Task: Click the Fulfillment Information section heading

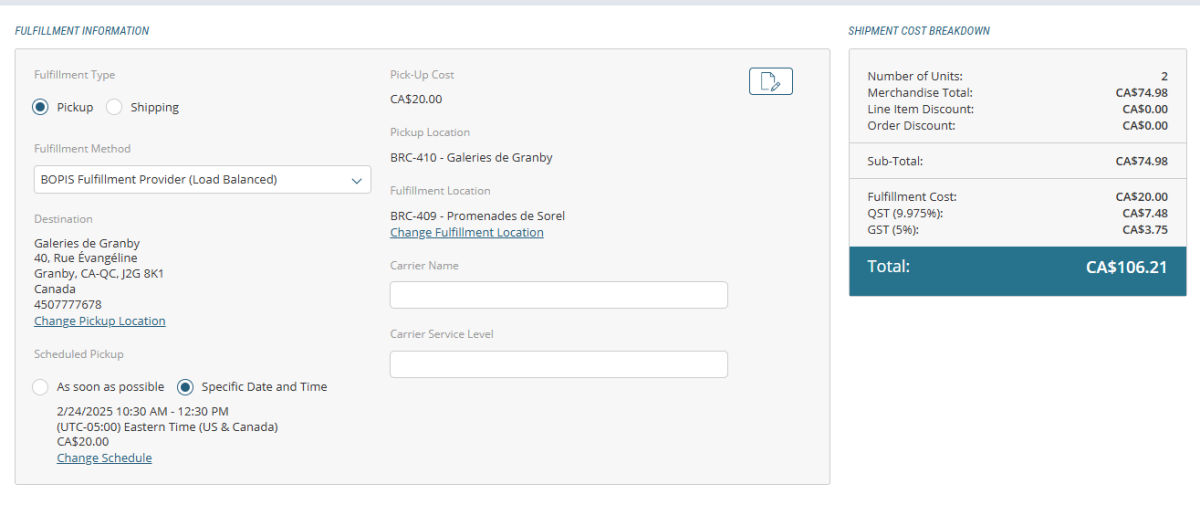Action: click(82, 31)
